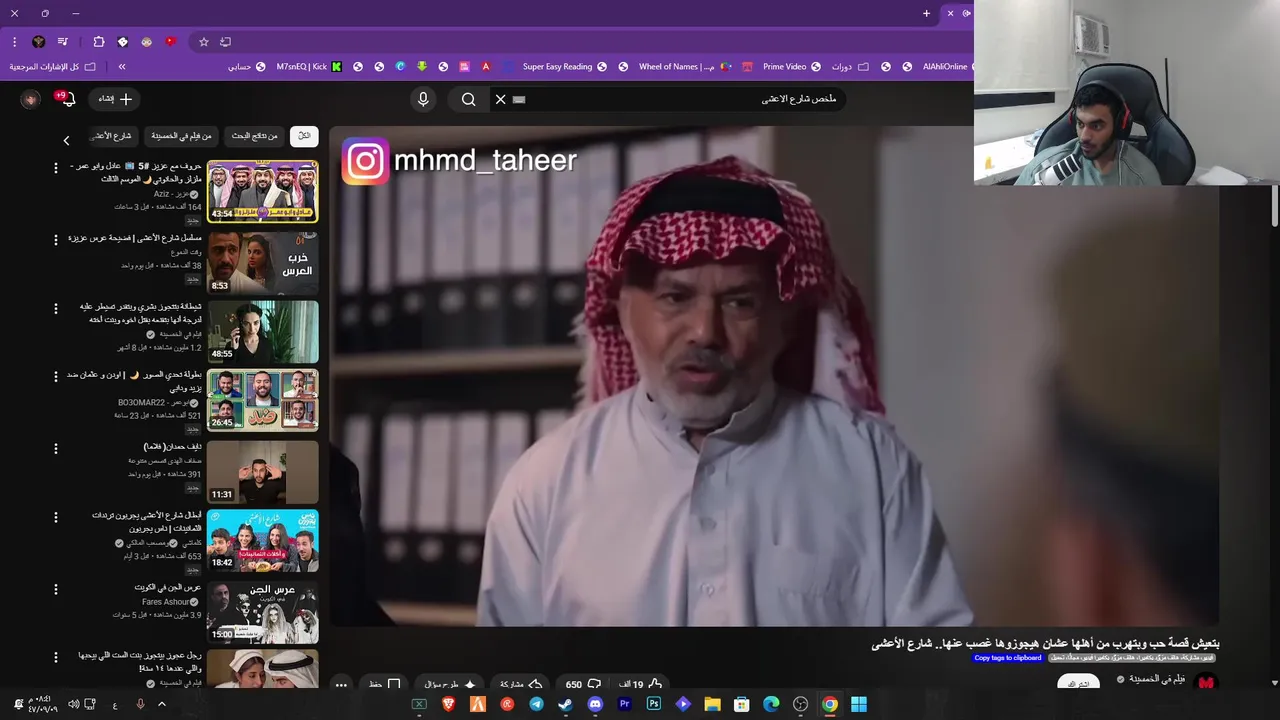Open the 11:31 video thumbnail
The image size is (1280, 720).
pyautogui.click(x=263, y=472)
